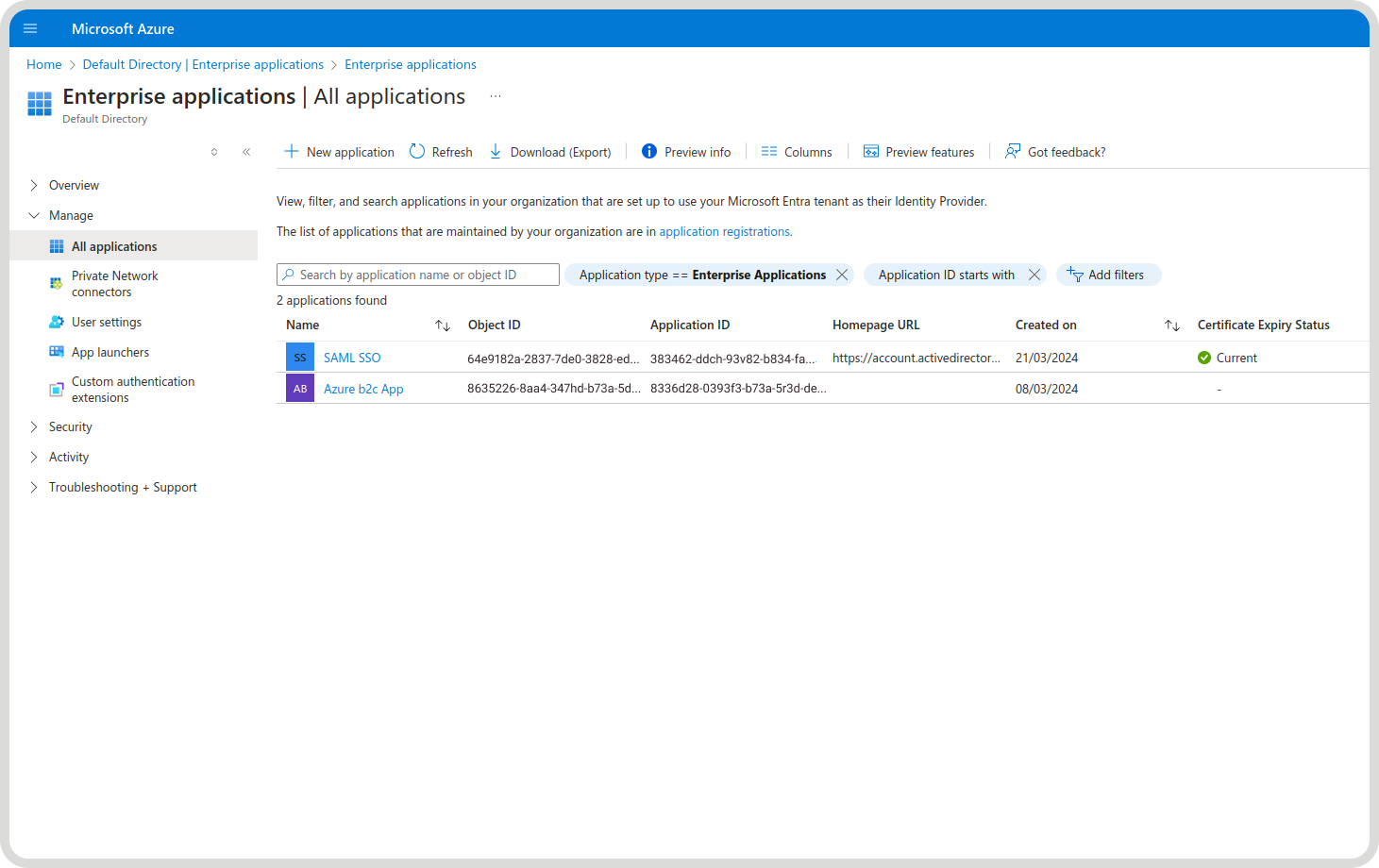Viewport: 1379px width, 868px height.
Task: Sort by Created on column arrows
Action: 1172,325
